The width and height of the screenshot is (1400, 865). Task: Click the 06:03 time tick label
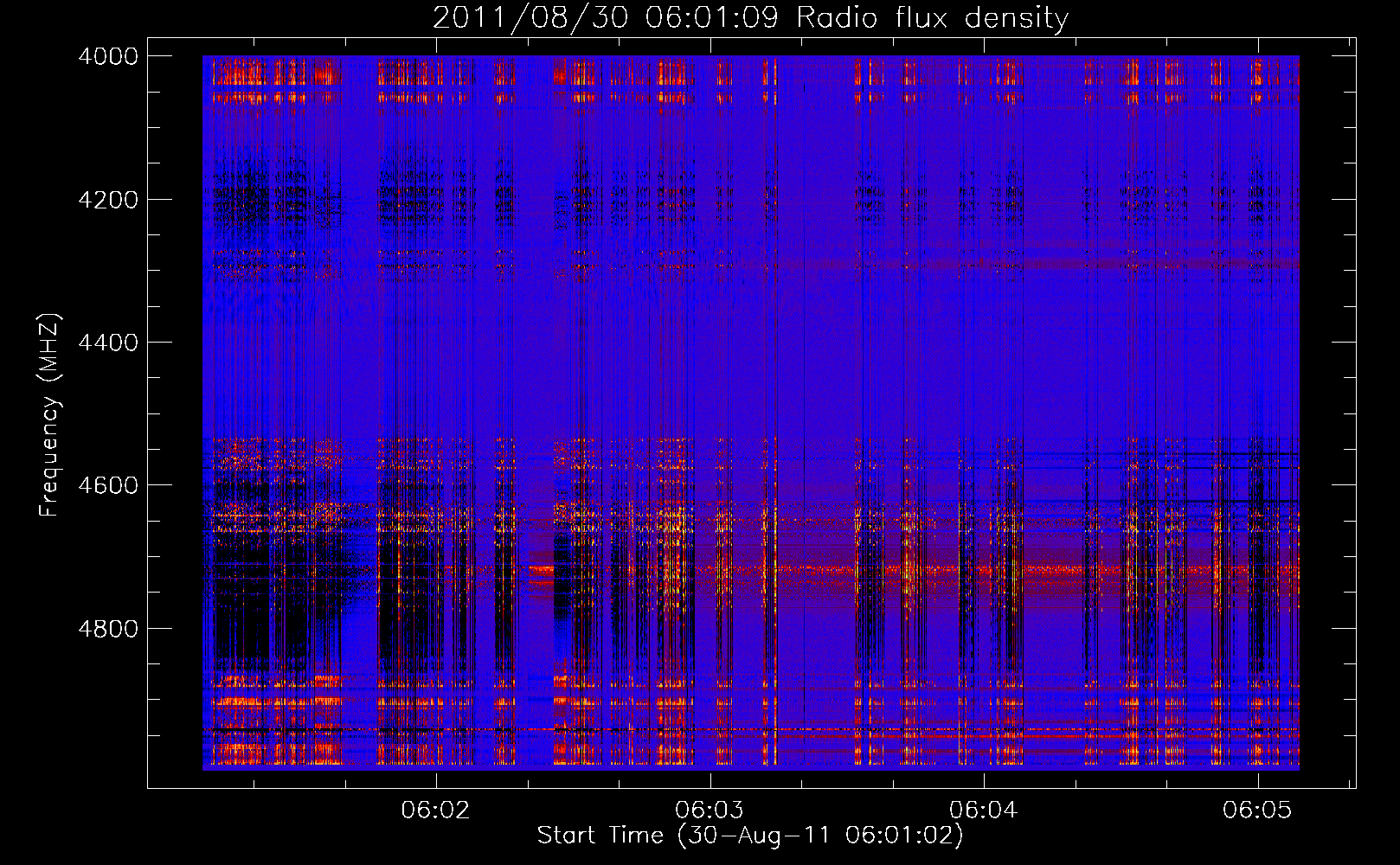pyautogui.click(x=710, y=810)
